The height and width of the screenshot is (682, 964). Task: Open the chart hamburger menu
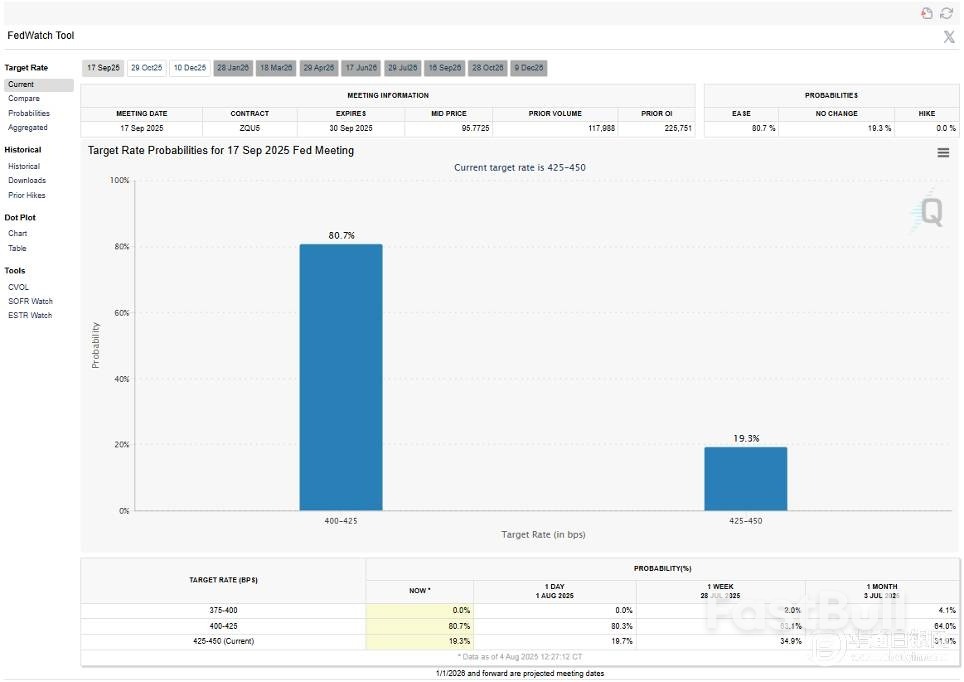coord(943,153)
